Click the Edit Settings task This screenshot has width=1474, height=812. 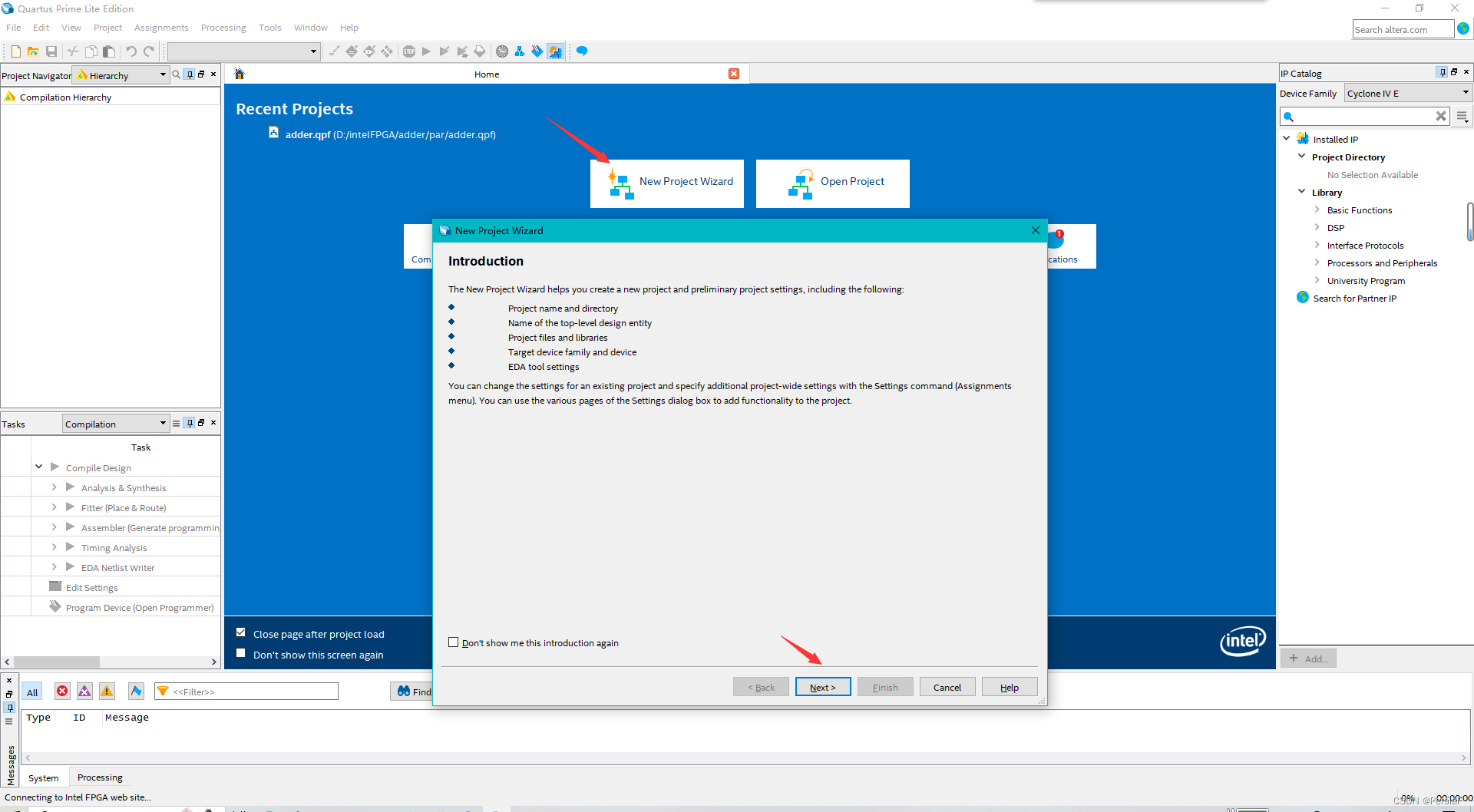[91, 587]
